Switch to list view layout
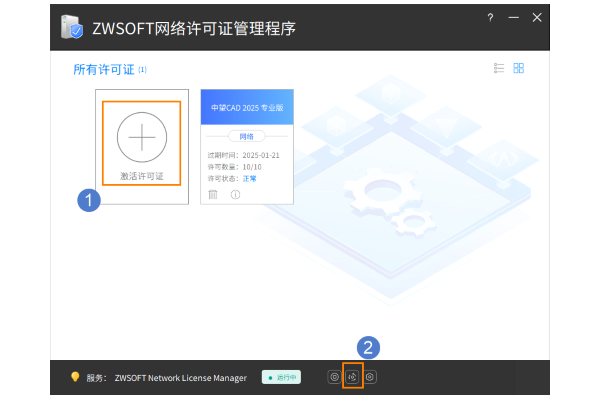 click(499, 68)
